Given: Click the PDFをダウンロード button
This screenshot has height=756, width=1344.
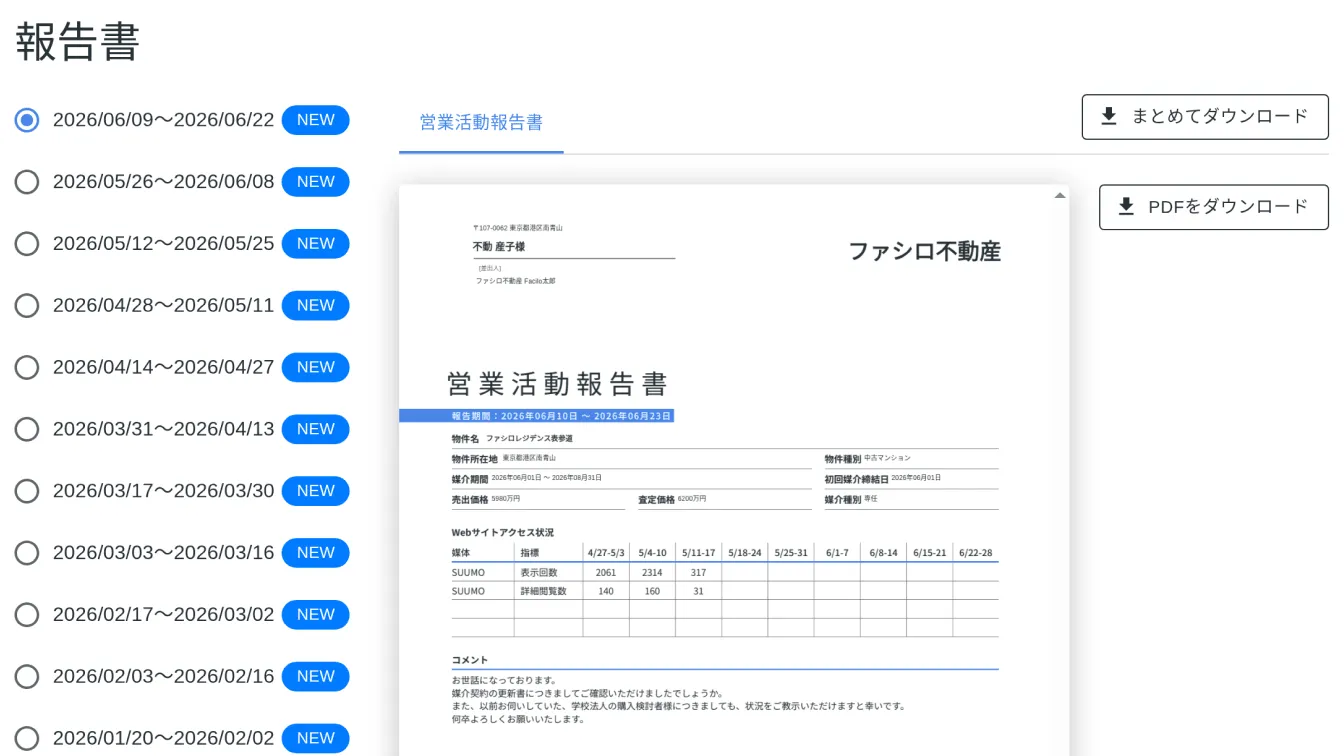Looking at the screenshot, I should 1214,207.
